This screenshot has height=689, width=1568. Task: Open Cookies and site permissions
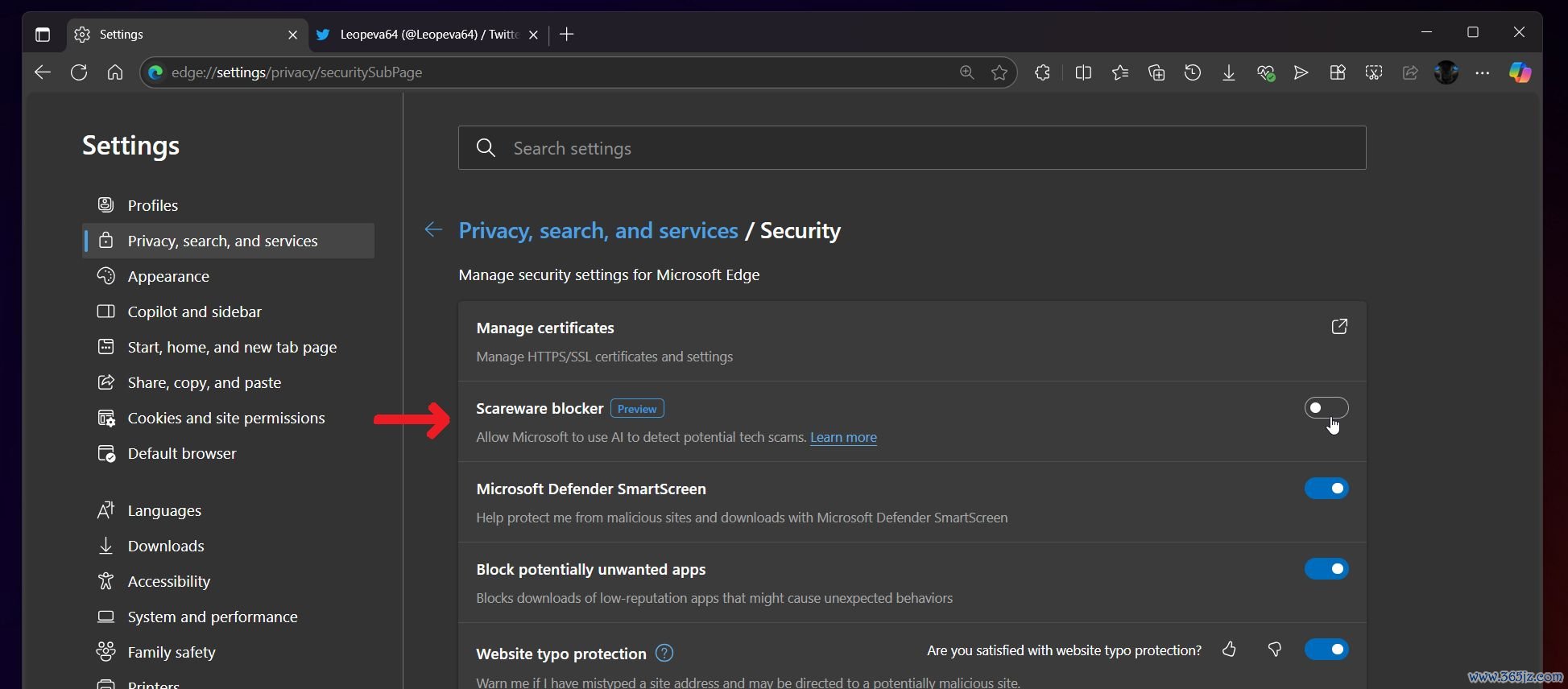pos(229,418)
